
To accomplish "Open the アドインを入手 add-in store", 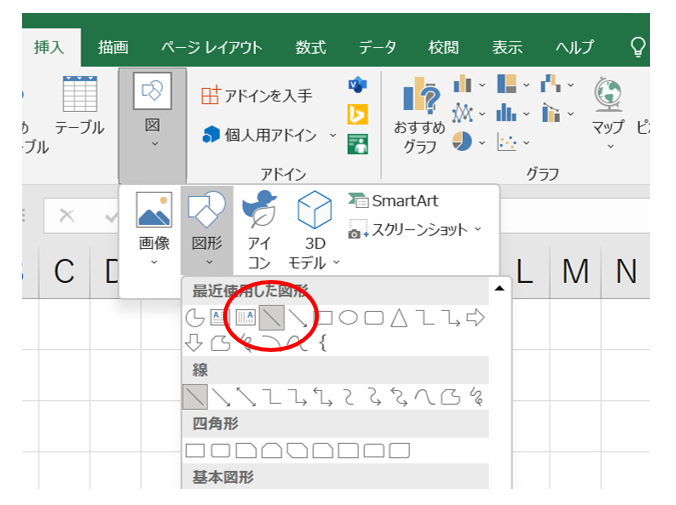I will (x=257, y=95).
